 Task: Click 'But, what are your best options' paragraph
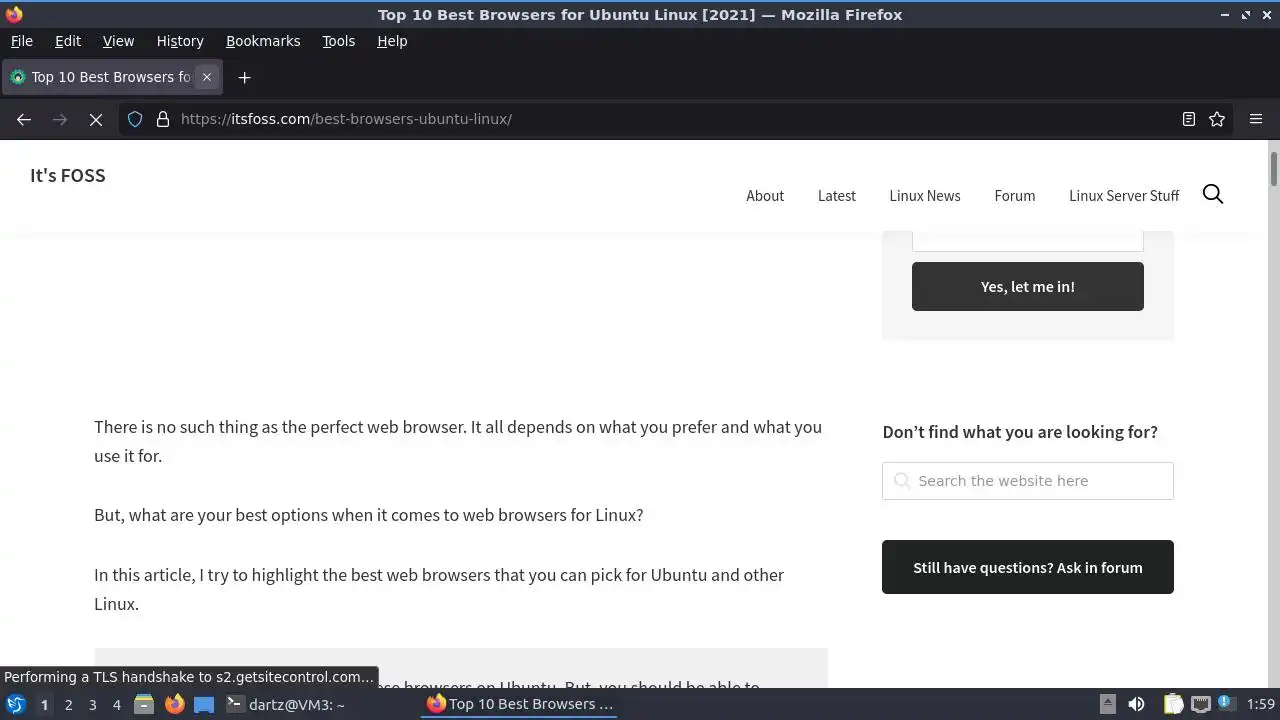369,515
